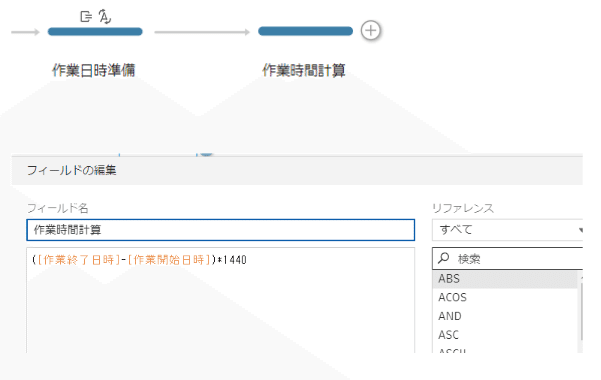Click the [作業終了日時] field in the formula
Screen dimensions: 601x380
(x=79, y=260)
